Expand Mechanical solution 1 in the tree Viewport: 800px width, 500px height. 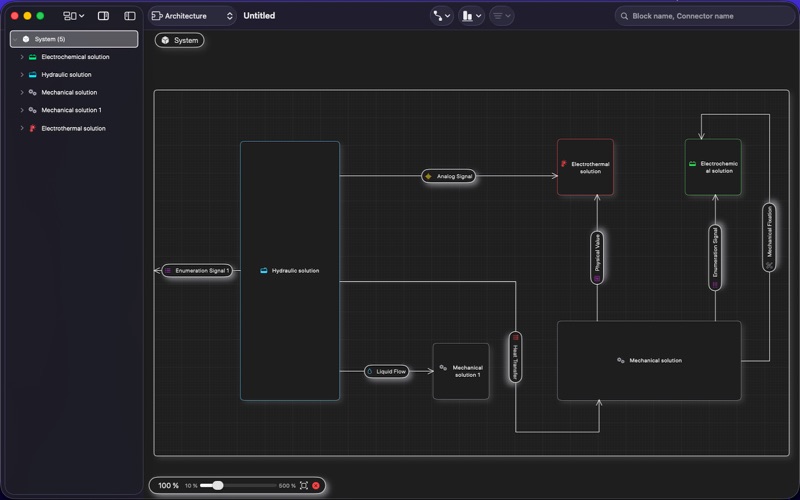click(x=22, y=110)
